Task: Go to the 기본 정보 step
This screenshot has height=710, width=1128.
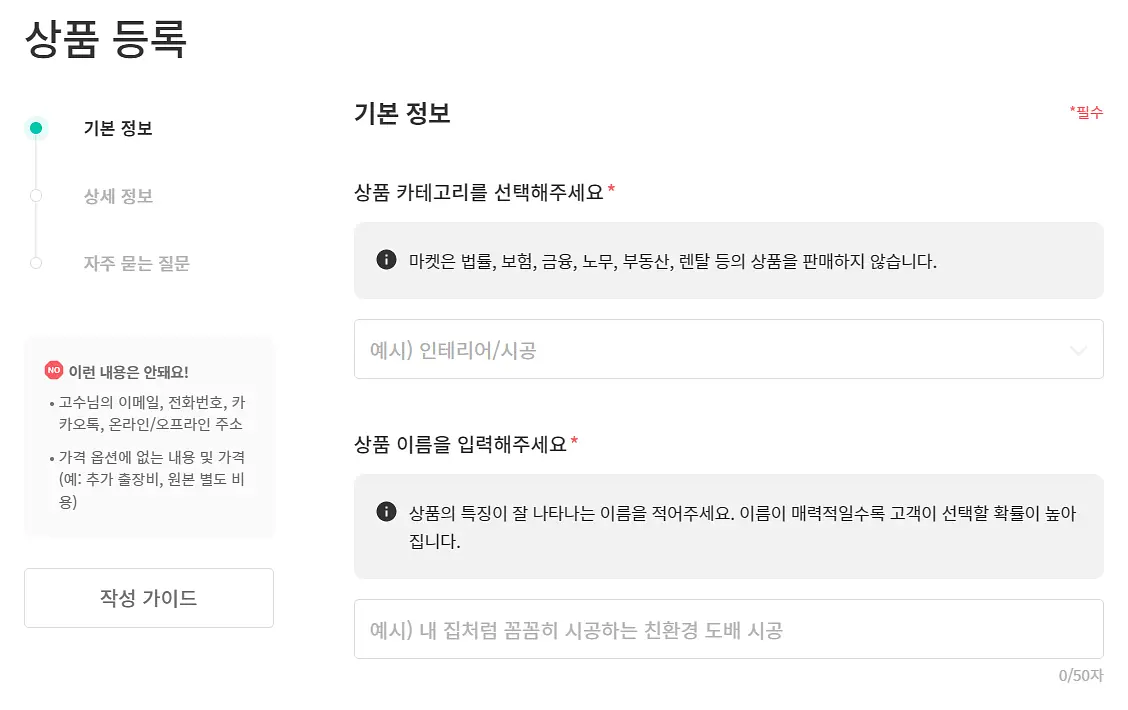Action: tap(118, 128)
